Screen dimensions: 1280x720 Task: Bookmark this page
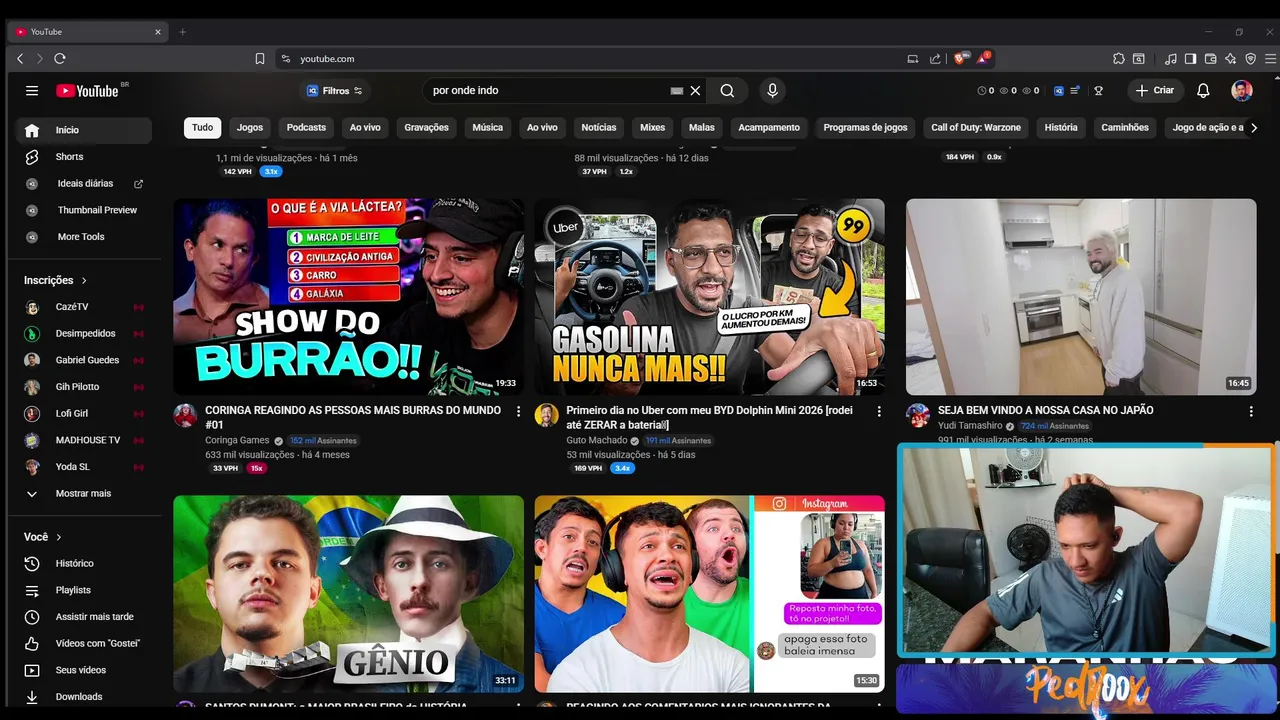[x=260, y=59]
